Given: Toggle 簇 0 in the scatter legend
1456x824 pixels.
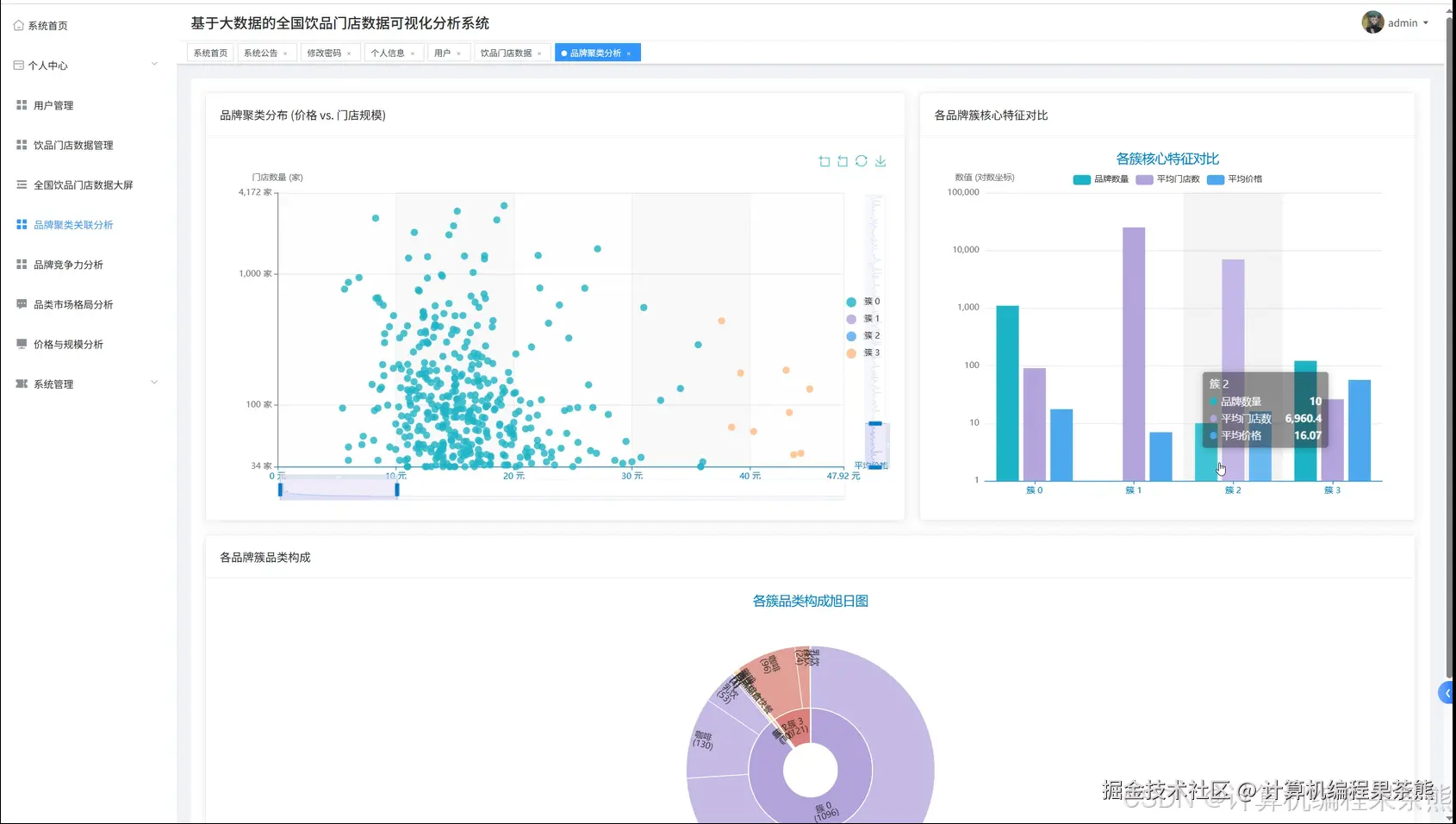Looking at the screenshot, I should pos(863,302).
